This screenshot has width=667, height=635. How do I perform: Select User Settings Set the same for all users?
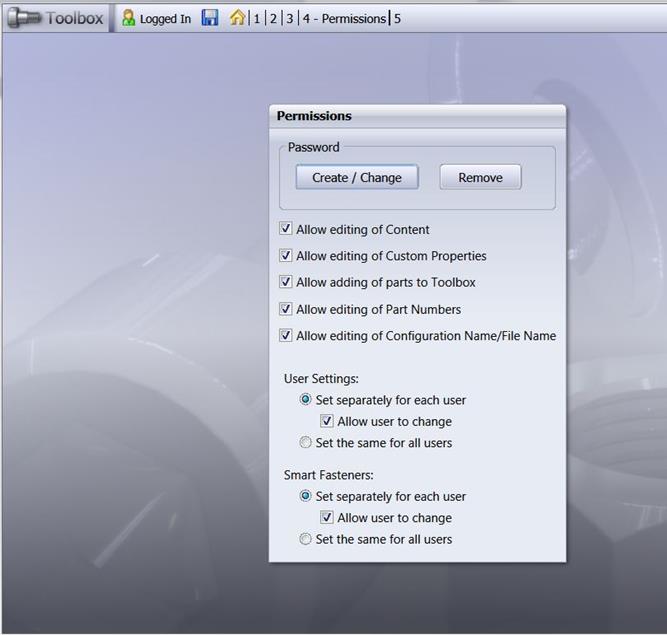tap(306, 443)
